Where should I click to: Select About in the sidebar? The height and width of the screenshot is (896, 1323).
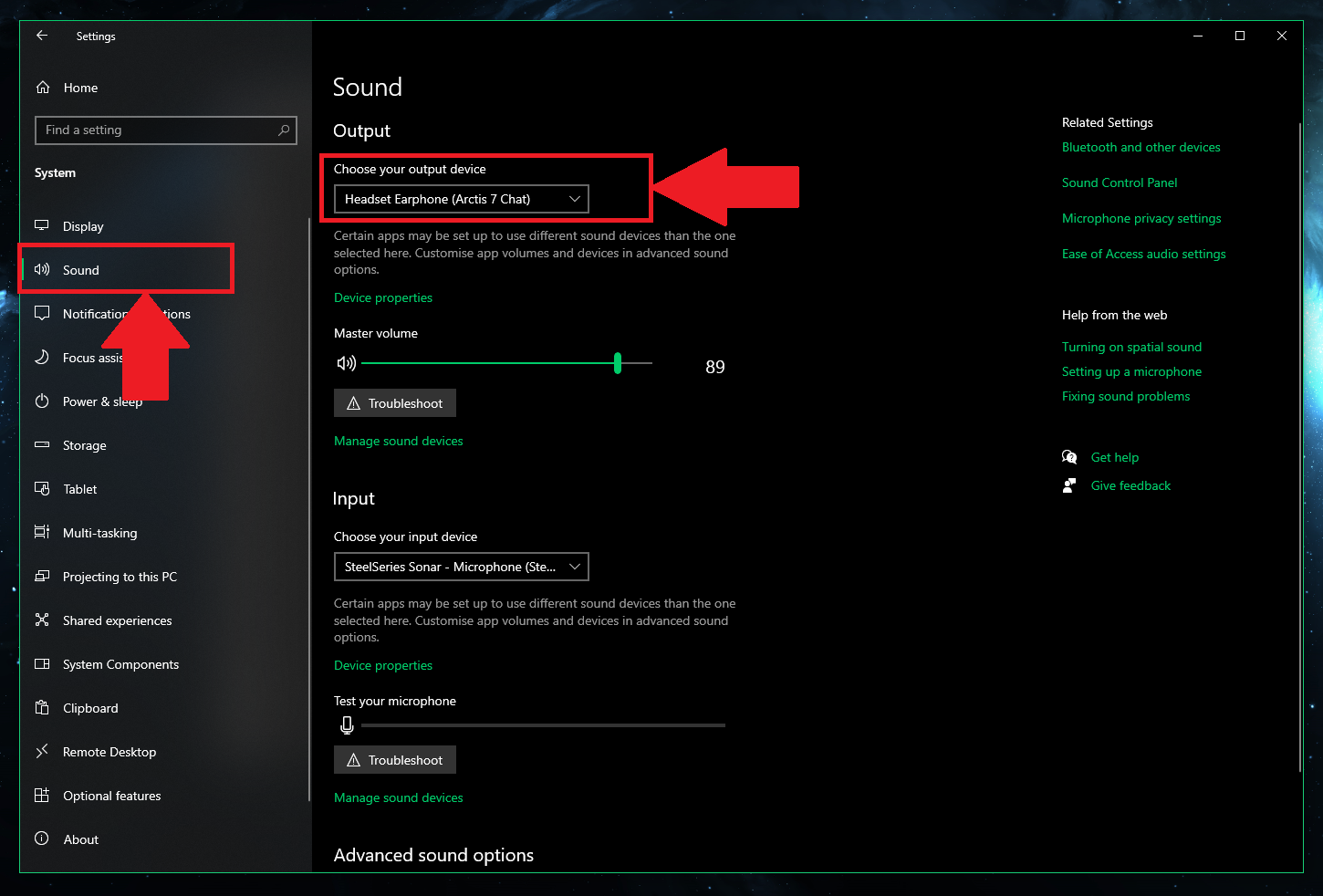tap(80, 839)
